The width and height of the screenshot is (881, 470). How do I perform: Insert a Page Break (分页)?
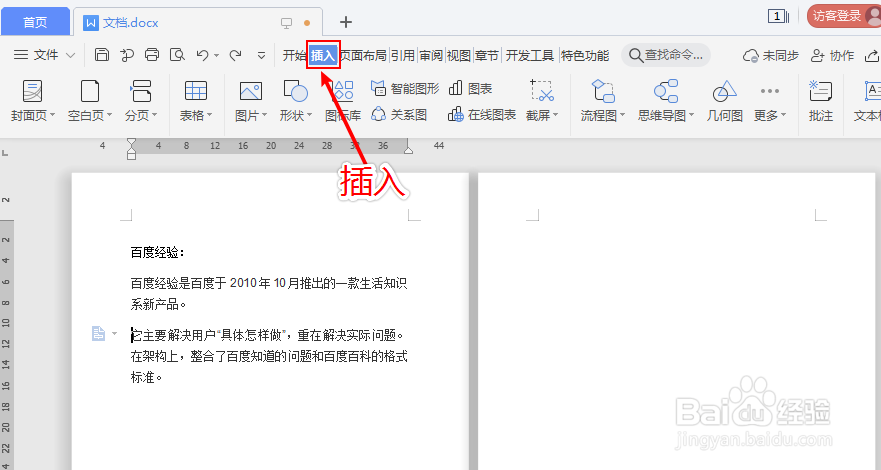140,101
